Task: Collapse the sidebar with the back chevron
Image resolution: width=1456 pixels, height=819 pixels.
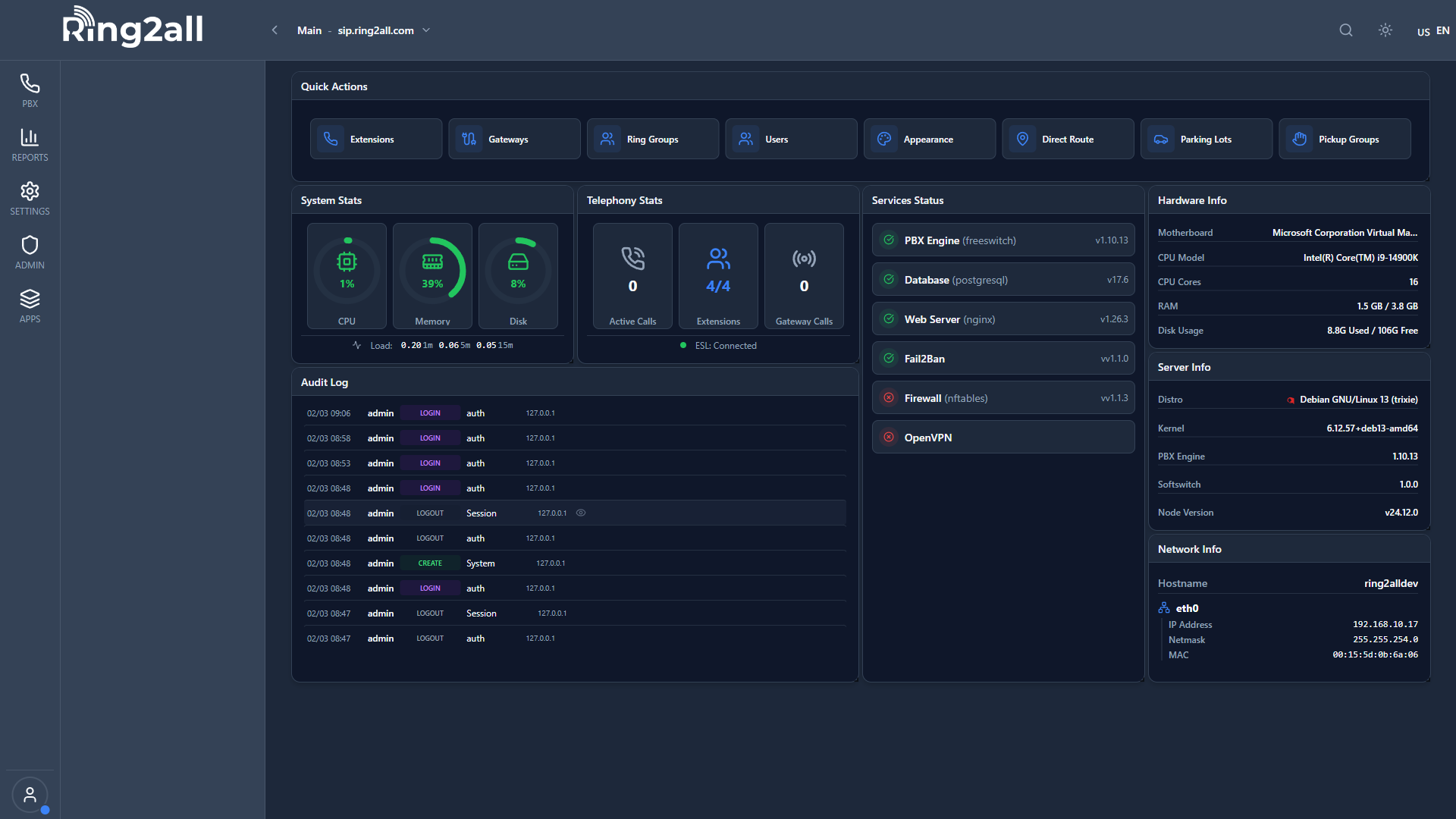Action: [275, 30]
